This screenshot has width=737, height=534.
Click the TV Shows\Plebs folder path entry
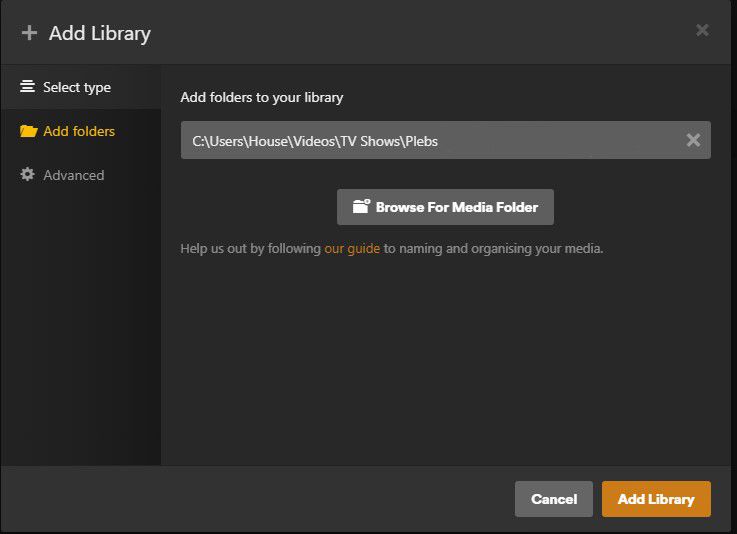point(446,140)
